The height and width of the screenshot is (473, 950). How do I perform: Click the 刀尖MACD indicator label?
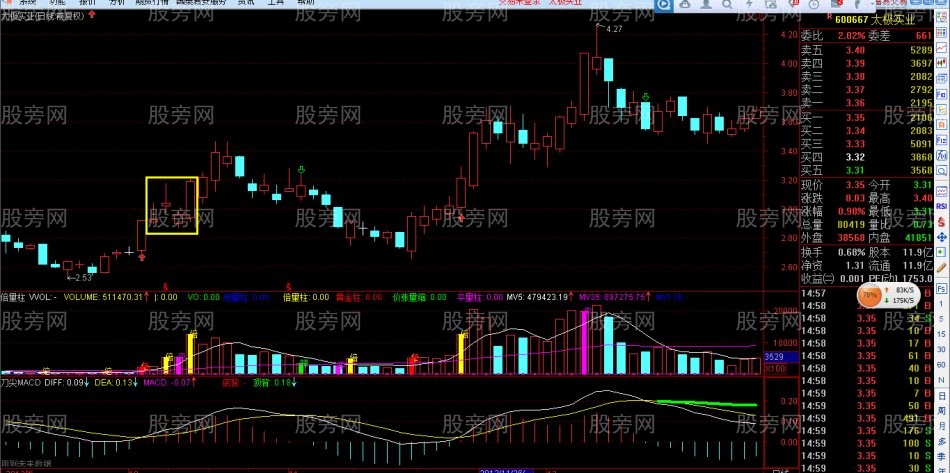[x=19, y=382]
